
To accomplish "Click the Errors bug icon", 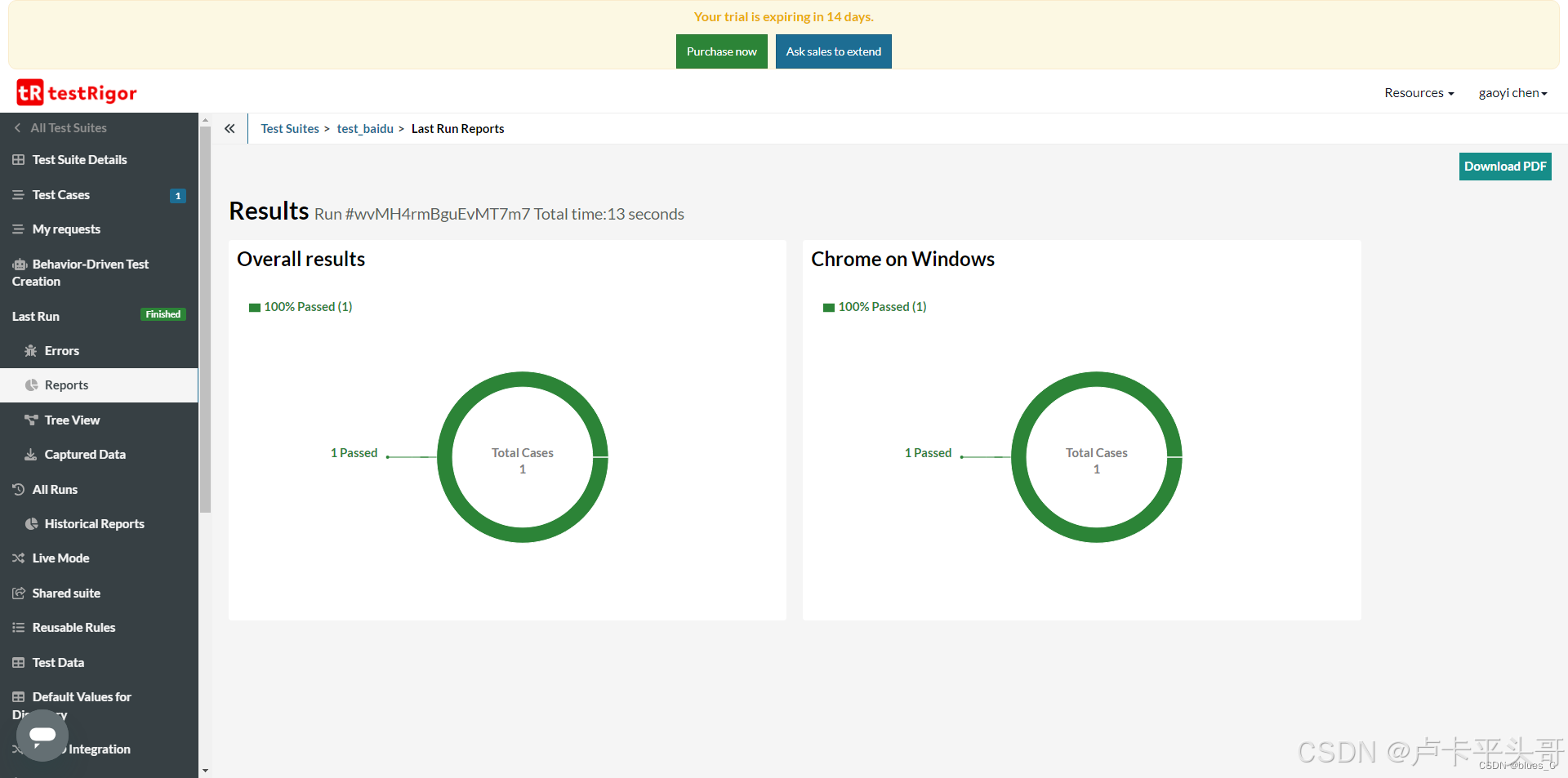I will pyautogui.click(x=31, y=351).
